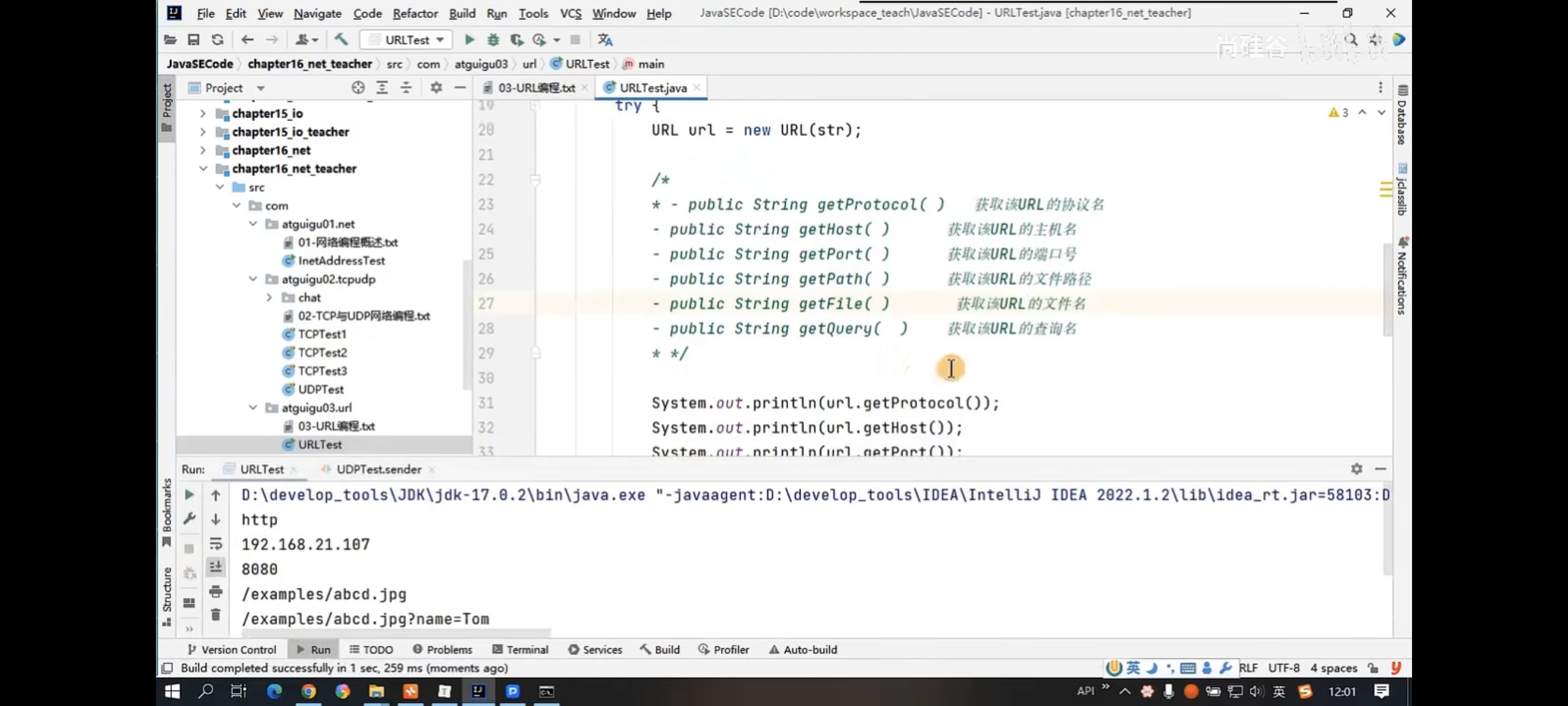Screen dimensions: 1568x706
Task: Click the Build project hammer icon
Action: tap(341, 39)
